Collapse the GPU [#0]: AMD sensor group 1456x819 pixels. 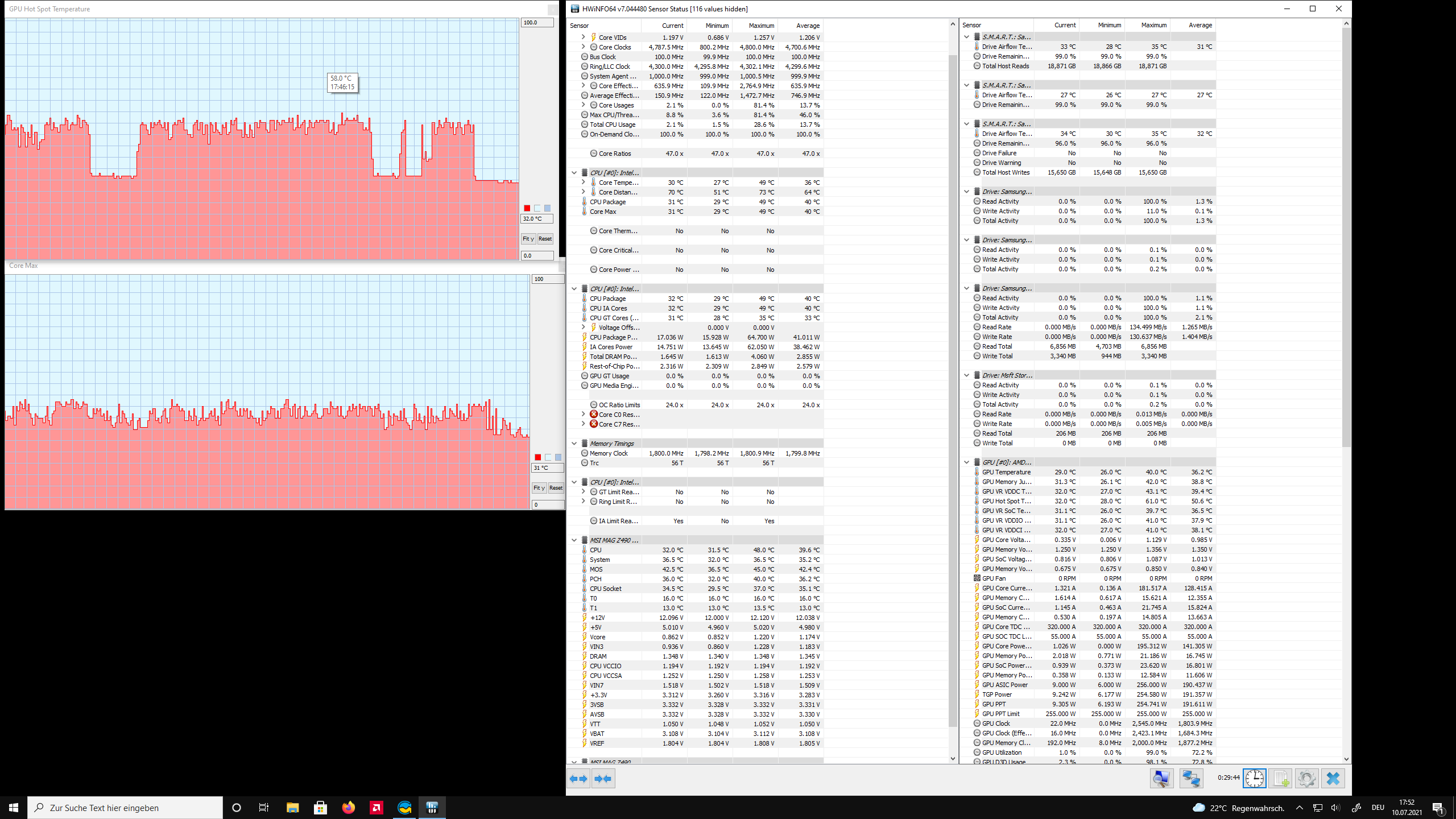(x=966, y=462)
